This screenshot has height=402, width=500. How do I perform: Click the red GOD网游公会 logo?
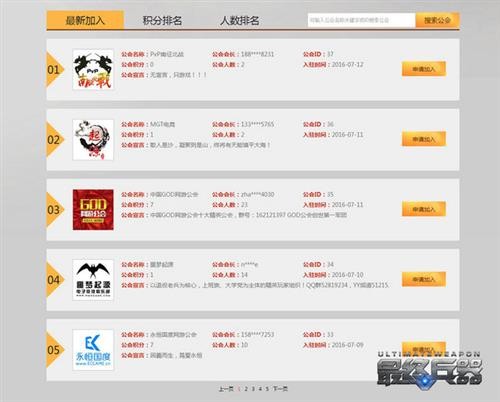[93, 210]
